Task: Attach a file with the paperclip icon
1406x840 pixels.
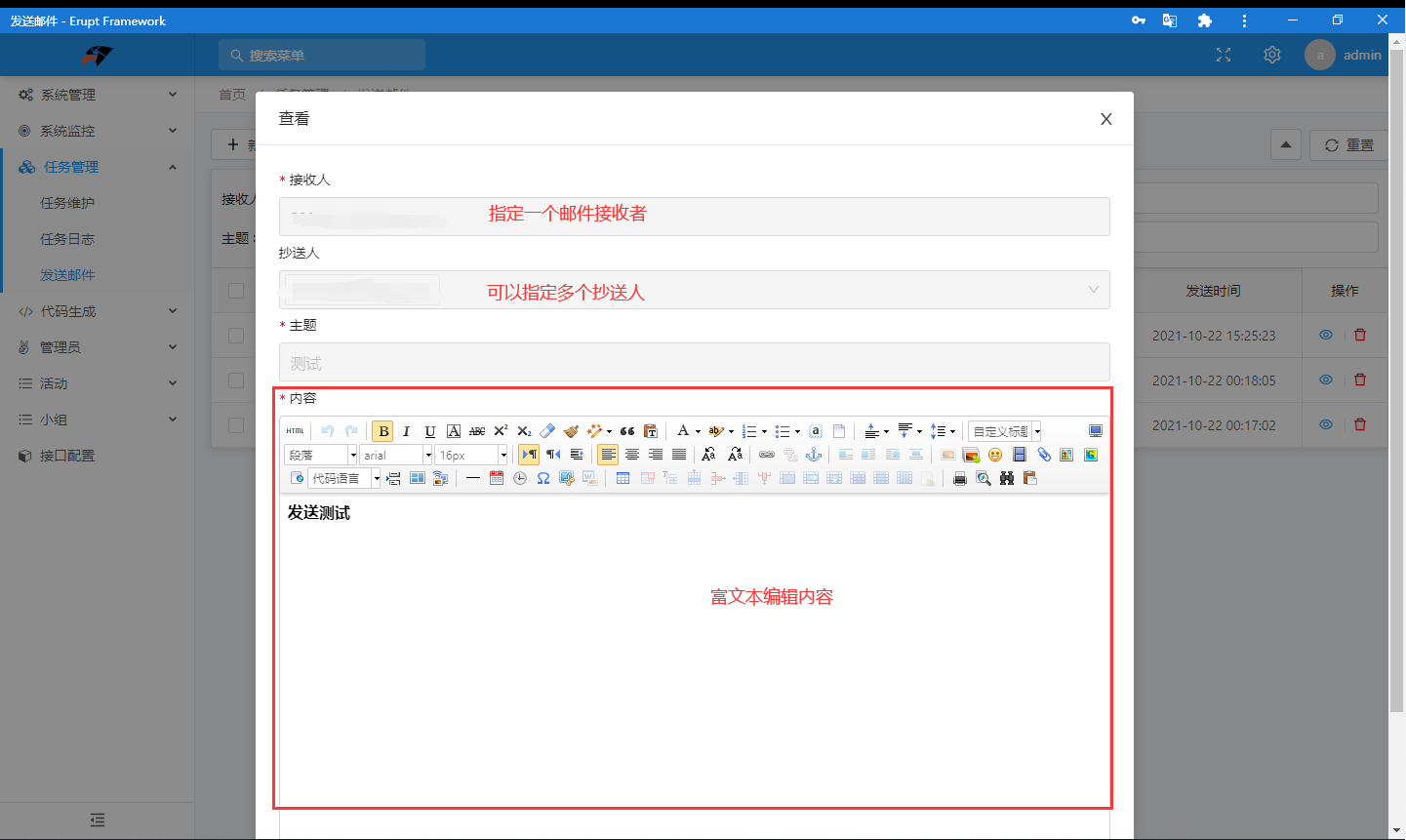Action: click(x=1043, y=455)
